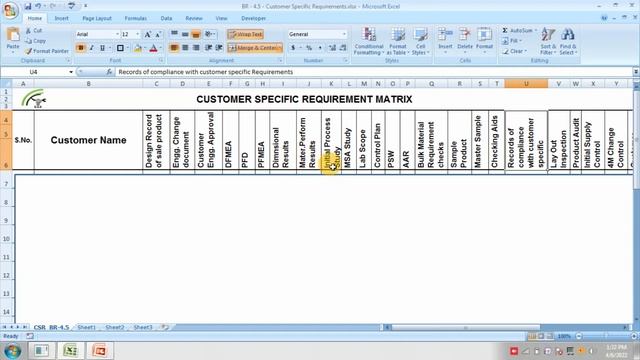Open the General number format dropdown

coord(344,34)
